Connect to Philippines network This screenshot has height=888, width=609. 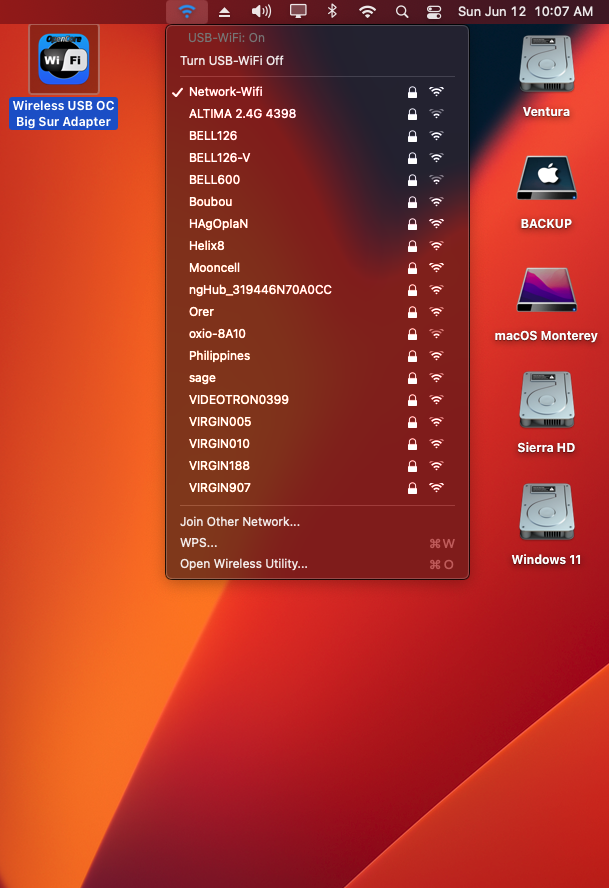pos(317,356)
